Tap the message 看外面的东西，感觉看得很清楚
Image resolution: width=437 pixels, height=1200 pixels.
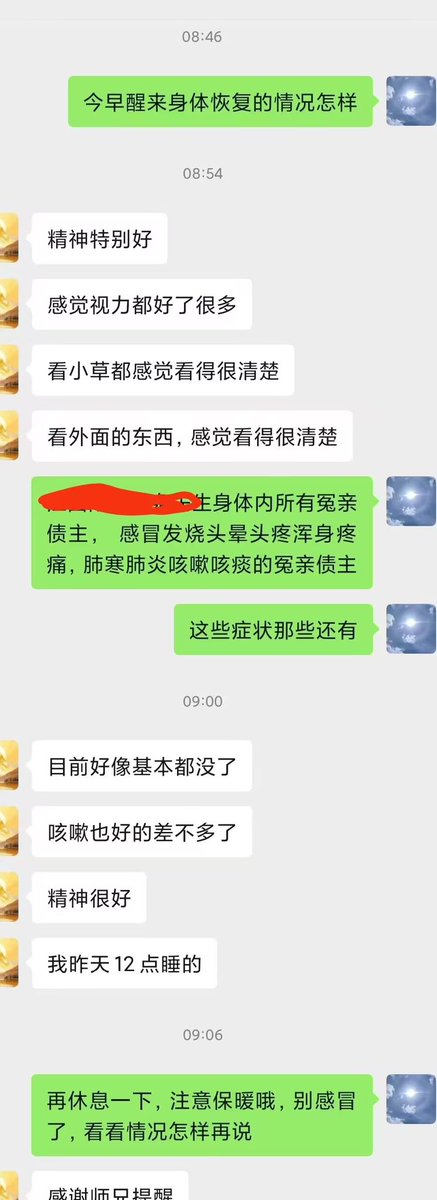[x=192, y=436]
